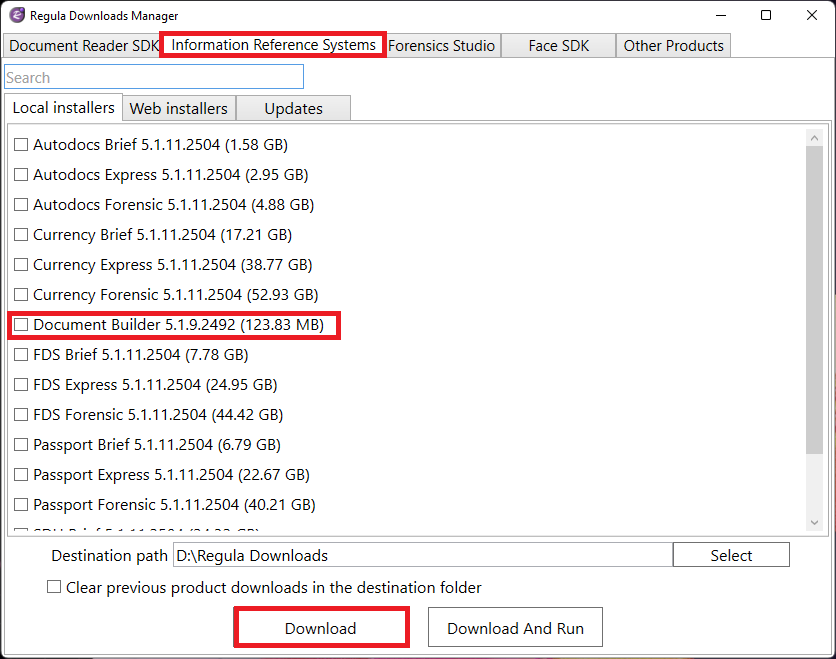836x659 pixels.
Task: Click the list's vertical scrollbar thumb
Action: click(x=814, y=300)
